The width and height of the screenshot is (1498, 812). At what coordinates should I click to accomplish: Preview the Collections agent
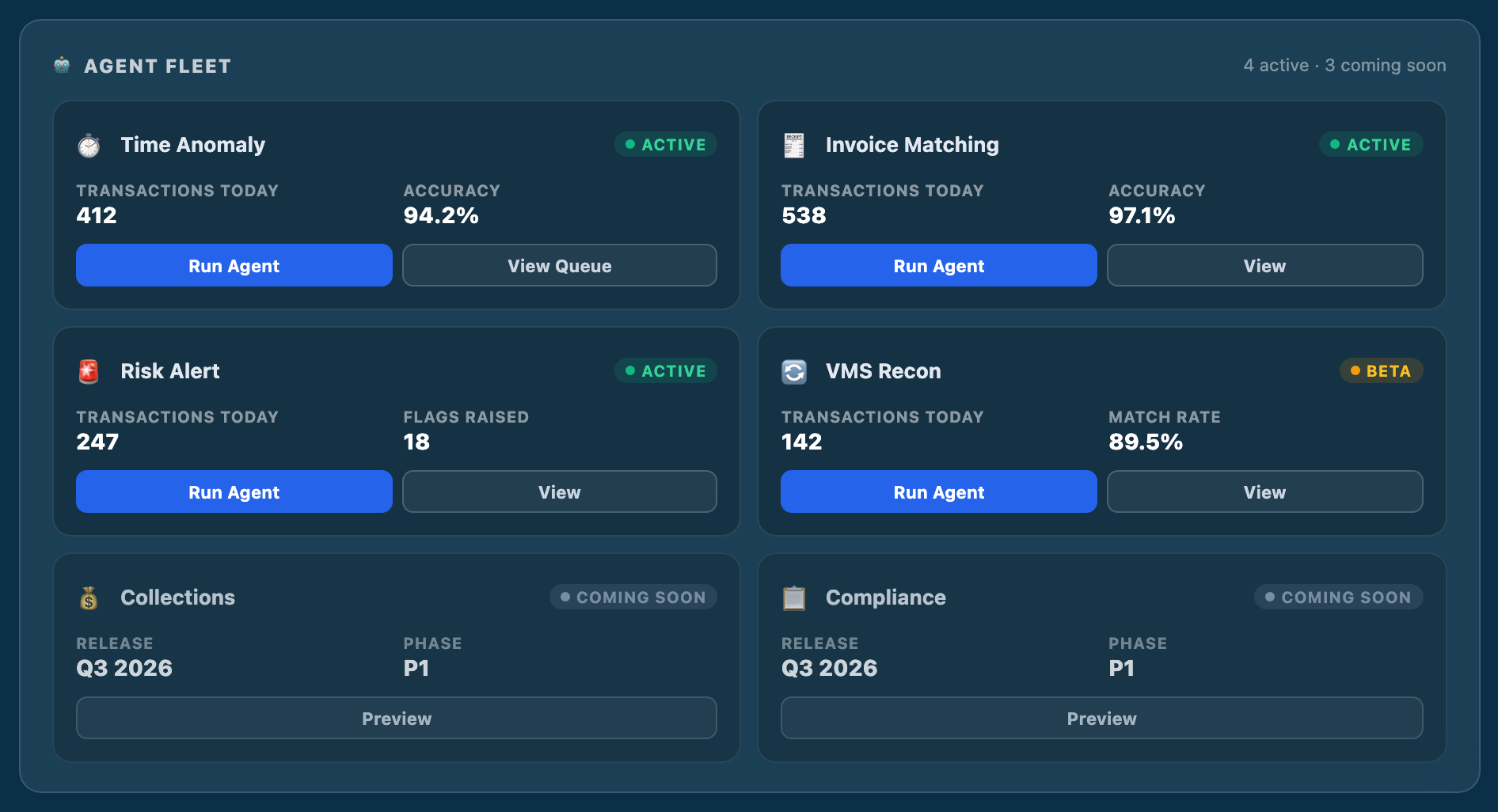pos(396,718)
